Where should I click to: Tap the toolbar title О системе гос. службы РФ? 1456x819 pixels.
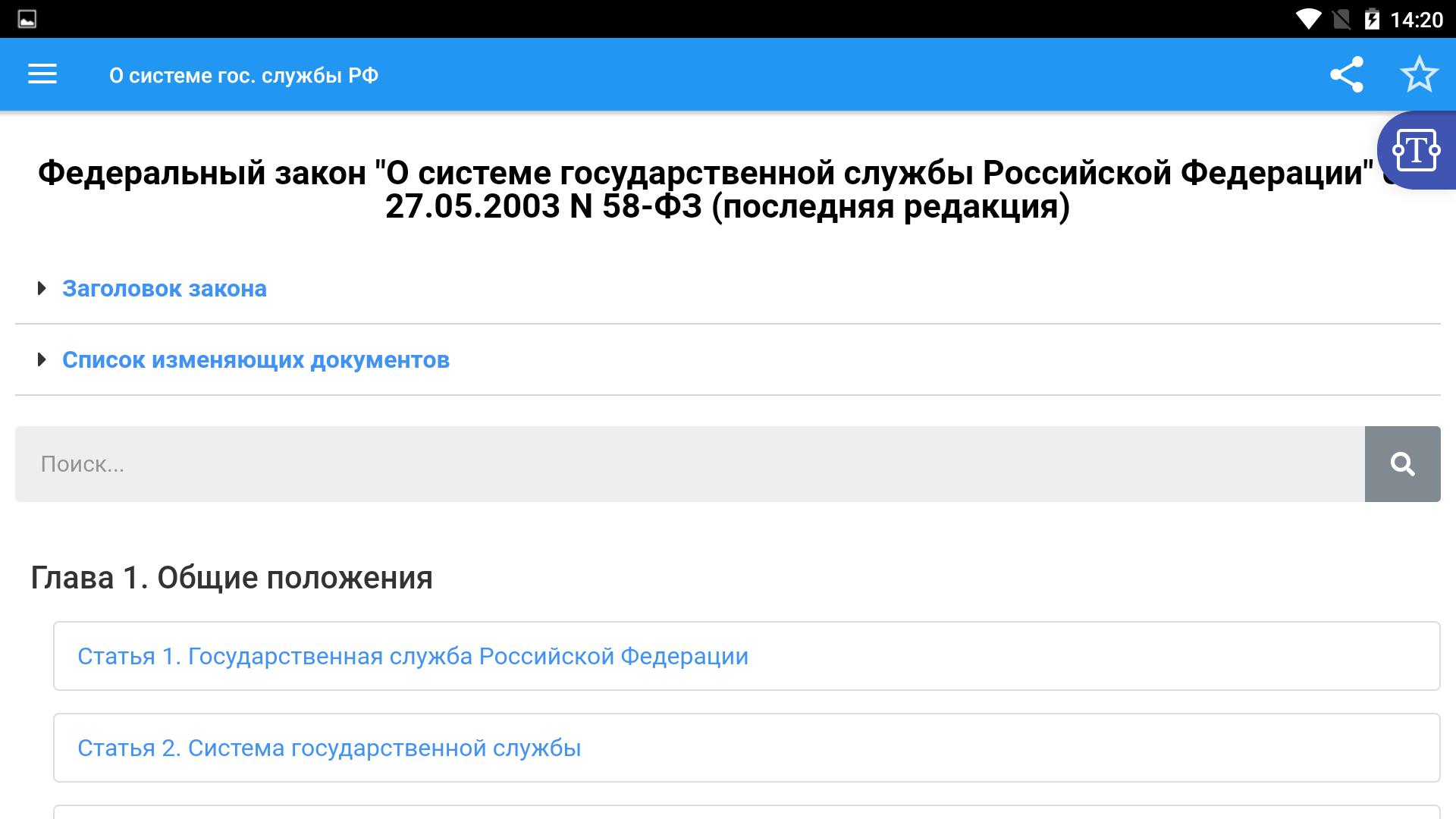(x=243, y=75)
